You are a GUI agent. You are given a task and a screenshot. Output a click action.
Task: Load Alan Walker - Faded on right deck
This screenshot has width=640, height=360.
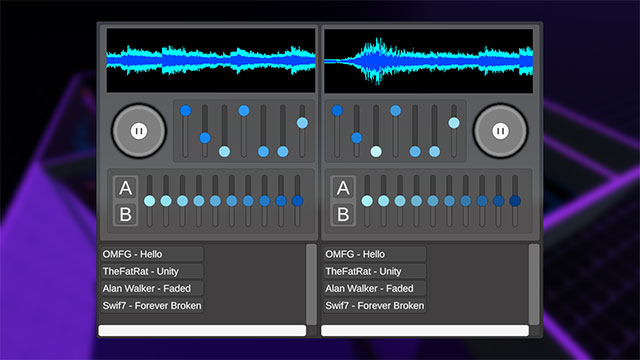click(x=375, y=288)
